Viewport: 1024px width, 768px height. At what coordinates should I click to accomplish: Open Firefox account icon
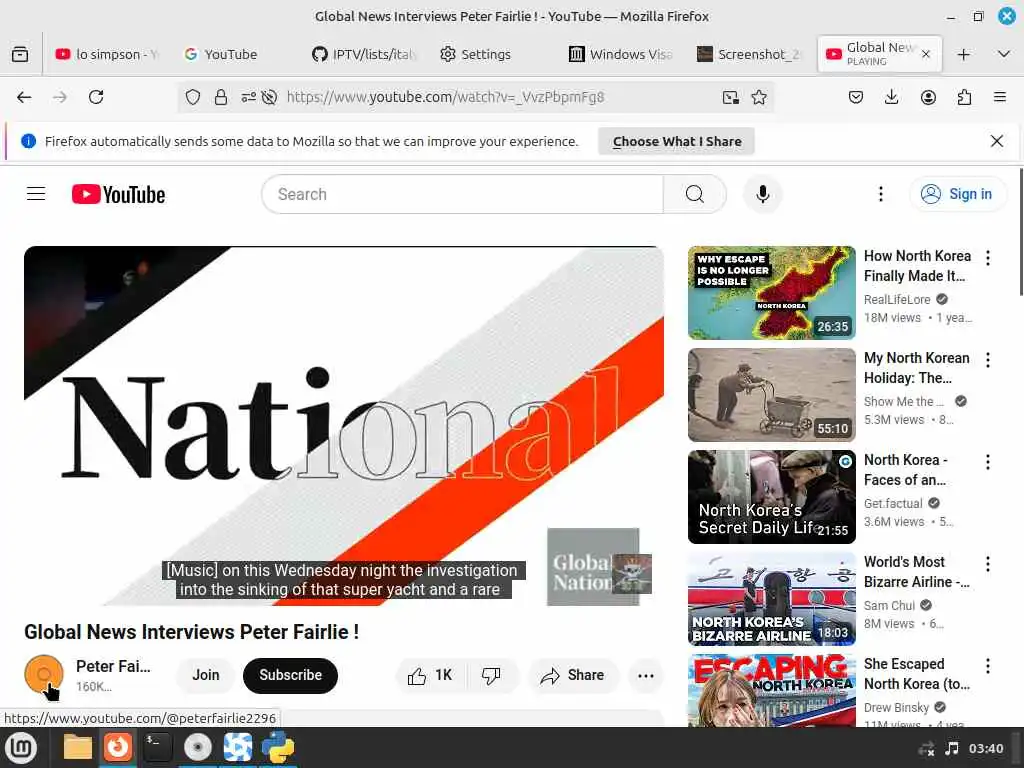pyautogui.click(x=928, y=97)
